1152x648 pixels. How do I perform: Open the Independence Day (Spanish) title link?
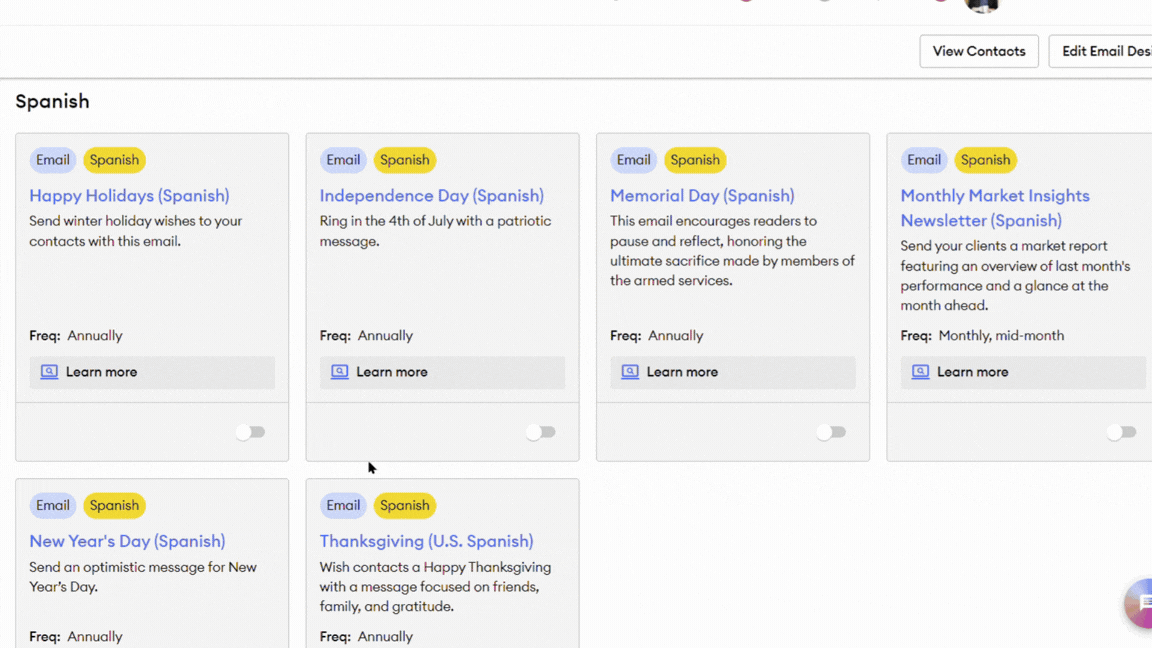coord(431,196)
